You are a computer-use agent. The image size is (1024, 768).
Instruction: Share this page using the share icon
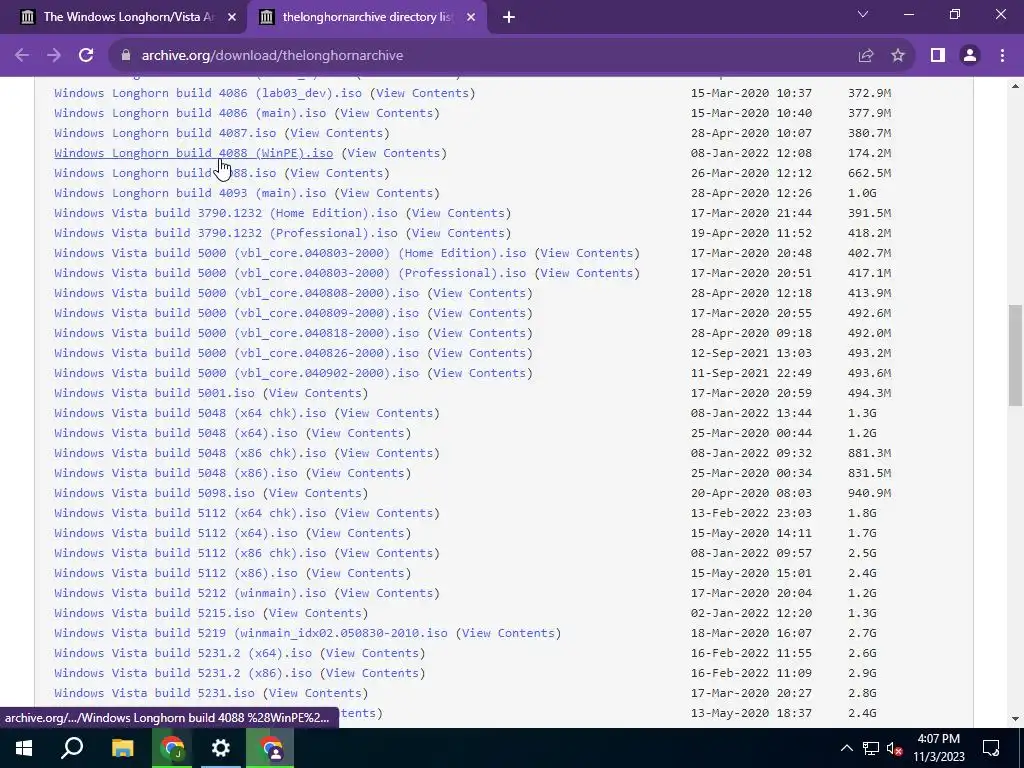[866, 56]
